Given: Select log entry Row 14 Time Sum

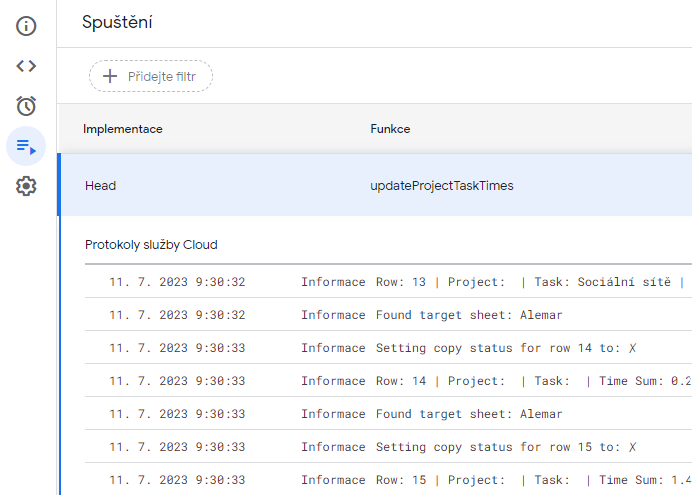Looking at the screenshot, I should point(388,381).
